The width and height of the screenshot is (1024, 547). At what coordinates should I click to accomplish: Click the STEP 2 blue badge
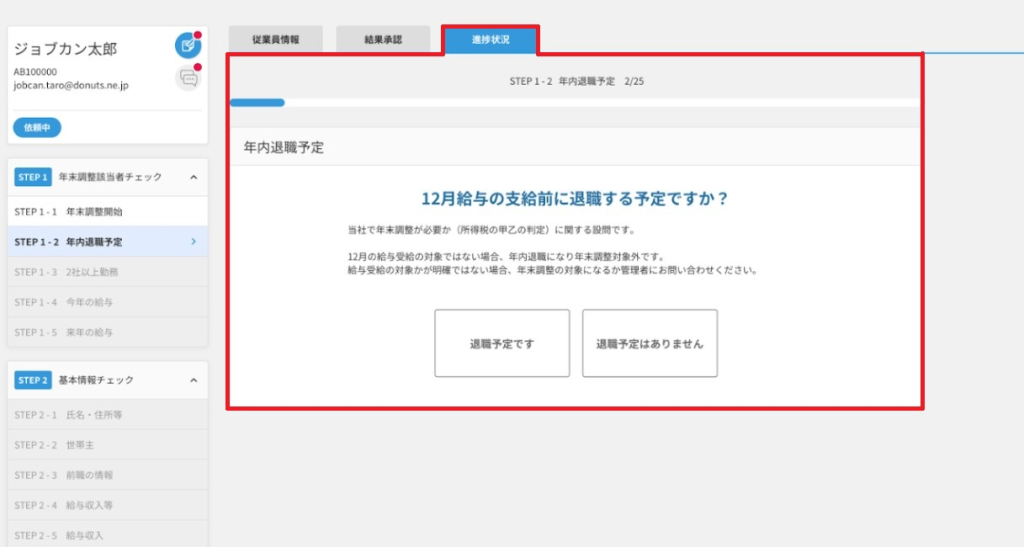[33, 381]
